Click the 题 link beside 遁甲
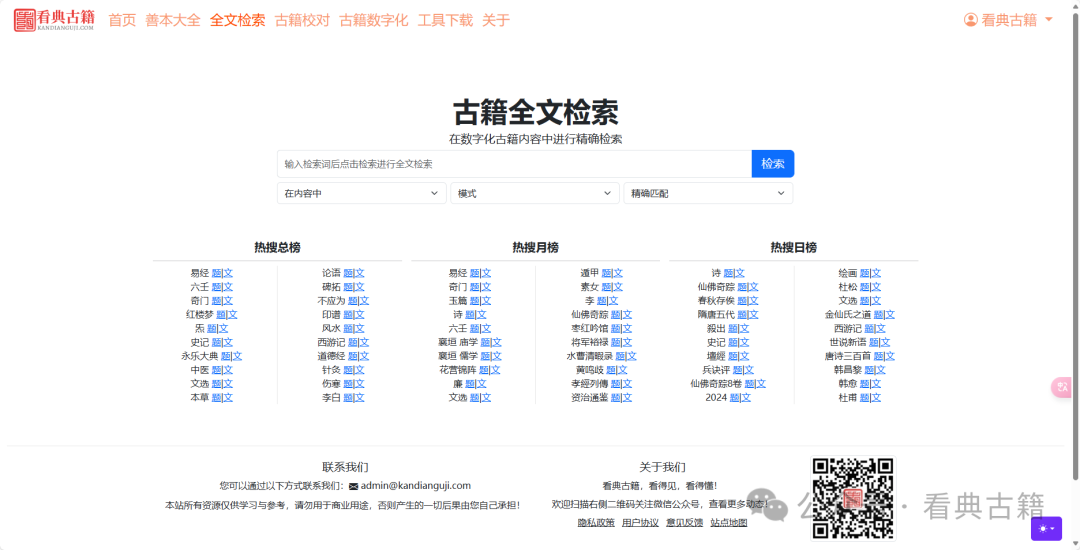This screenshot has width=1080, height=550. 606,273
